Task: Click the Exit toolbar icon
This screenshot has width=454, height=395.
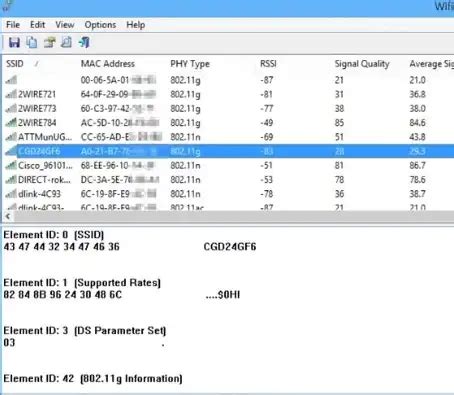Action: tap(84, 42)
